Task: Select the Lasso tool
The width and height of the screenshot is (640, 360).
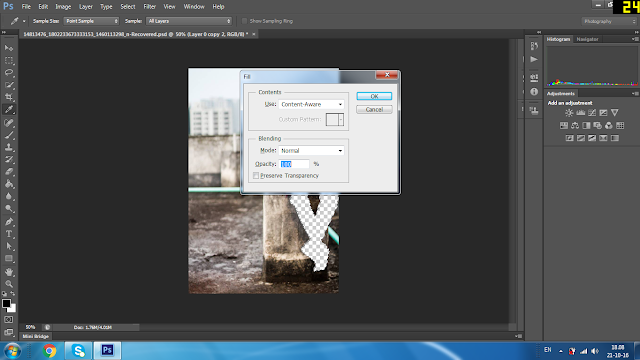Action: [x=9, y=73]
